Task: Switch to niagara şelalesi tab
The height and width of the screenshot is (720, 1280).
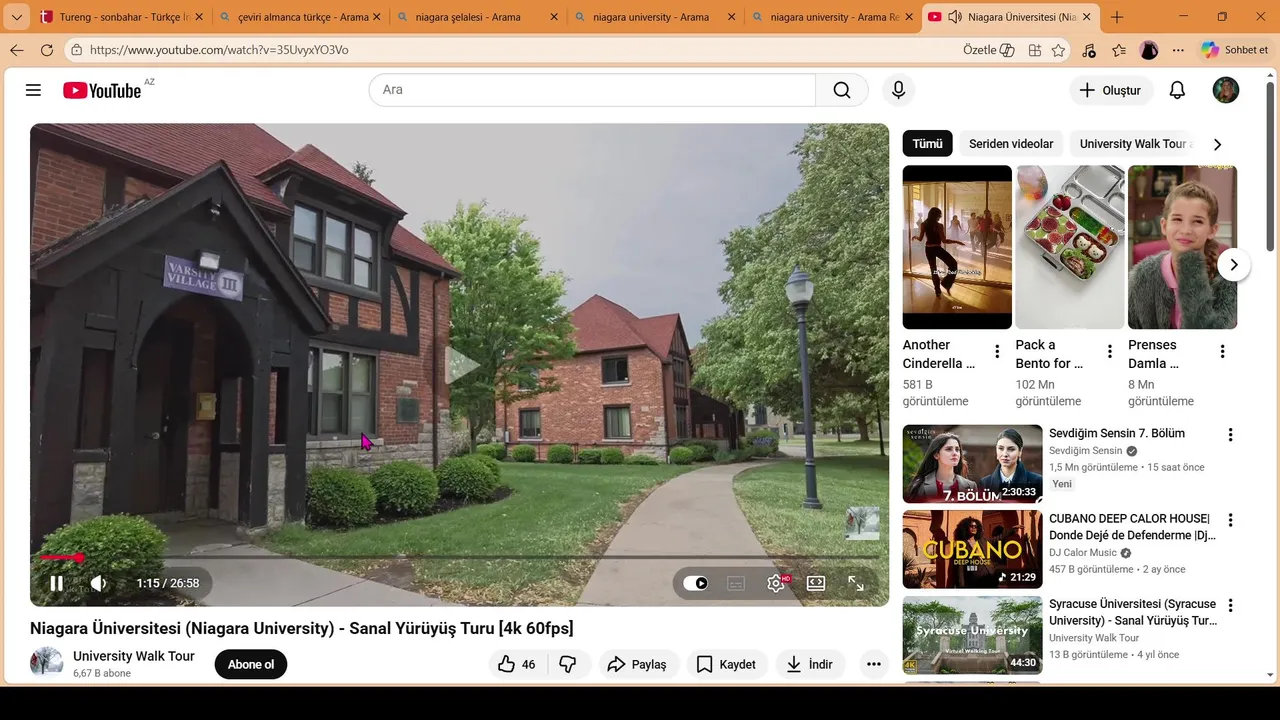Action: point(477,17)
